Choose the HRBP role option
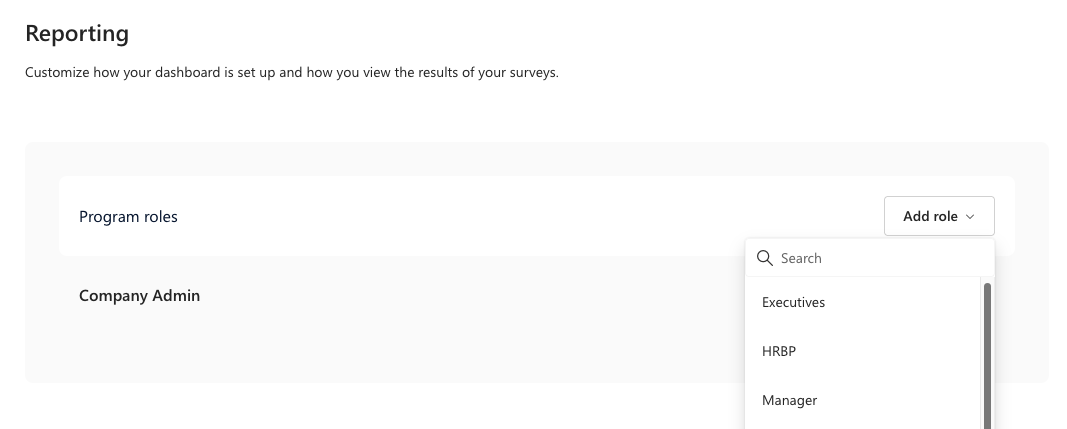The width and height of the screenshot is (1067, 429). point(779,351)
